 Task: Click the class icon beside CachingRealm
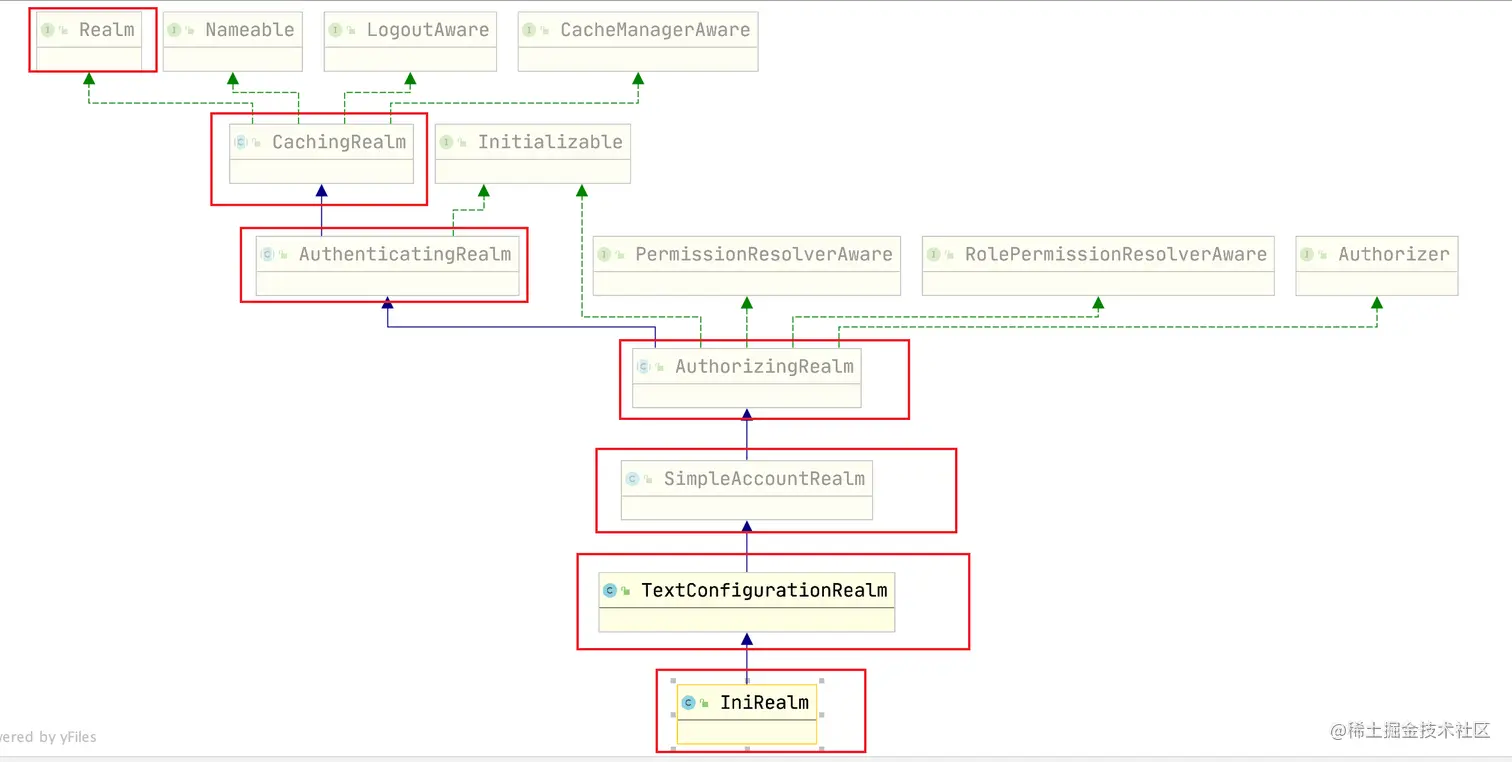(x=241, y=142)
